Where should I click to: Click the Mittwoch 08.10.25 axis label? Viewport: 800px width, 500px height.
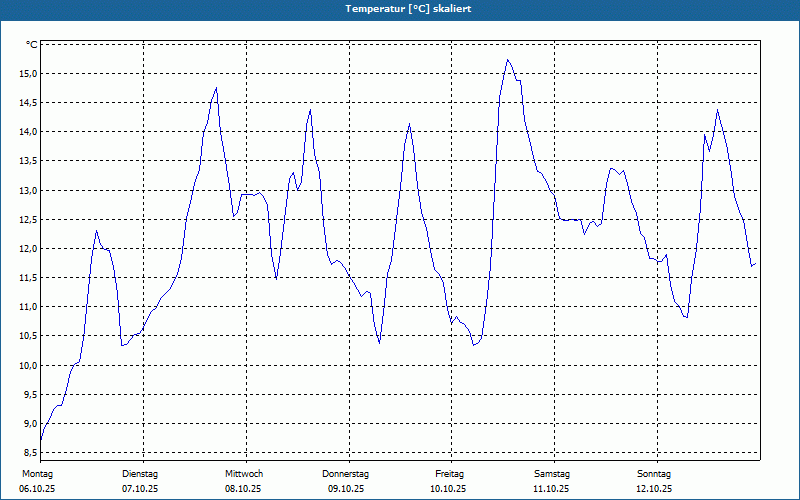[243, 481]
